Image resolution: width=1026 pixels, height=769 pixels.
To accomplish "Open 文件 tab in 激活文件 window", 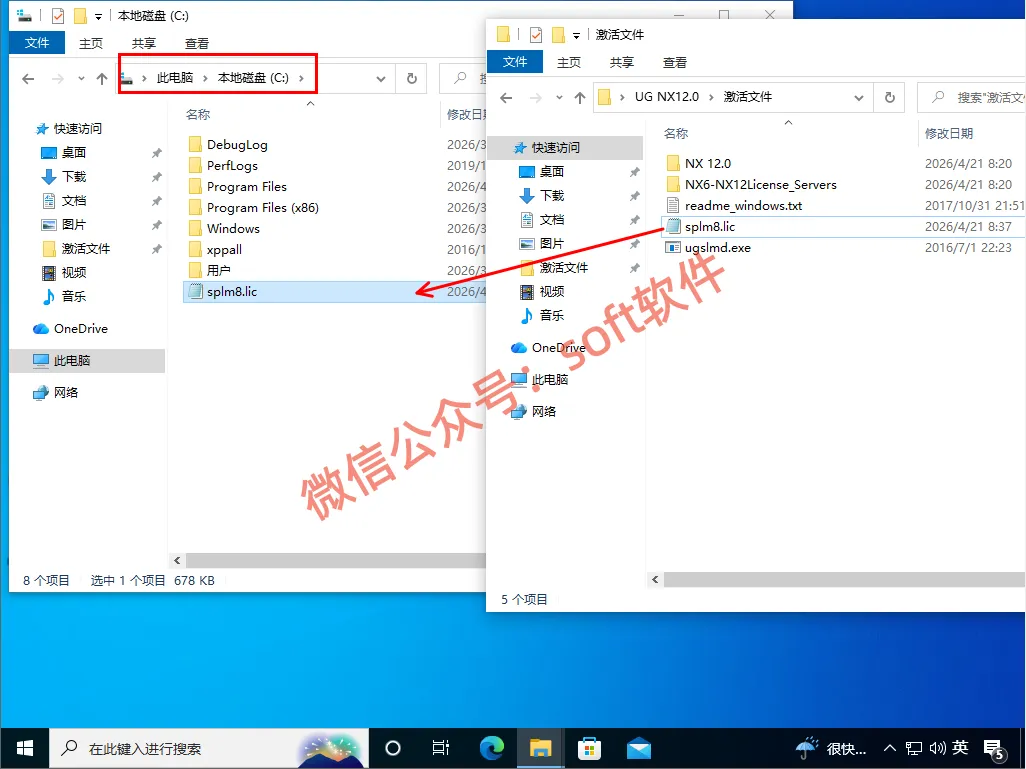I will (x=515, y=62).
